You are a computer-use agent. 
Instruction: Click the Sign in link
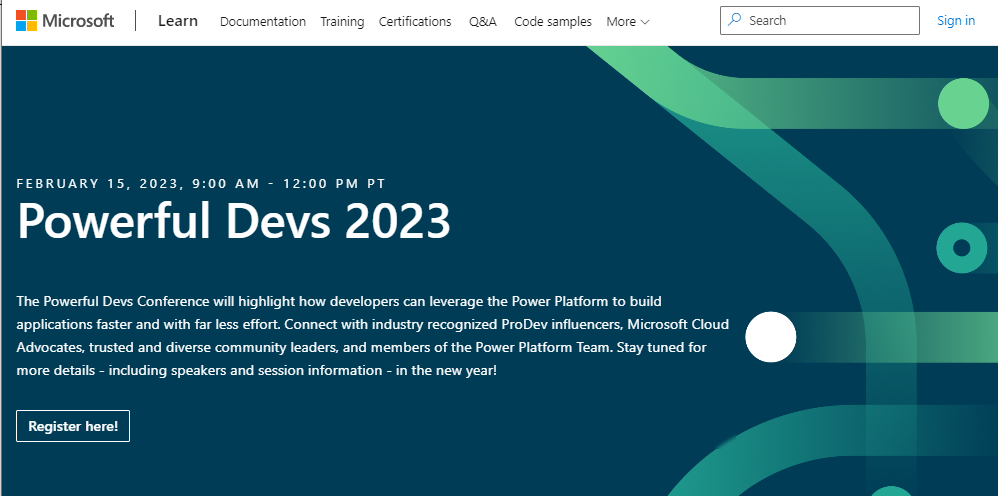pyautogui.click(x=955, y=20)
